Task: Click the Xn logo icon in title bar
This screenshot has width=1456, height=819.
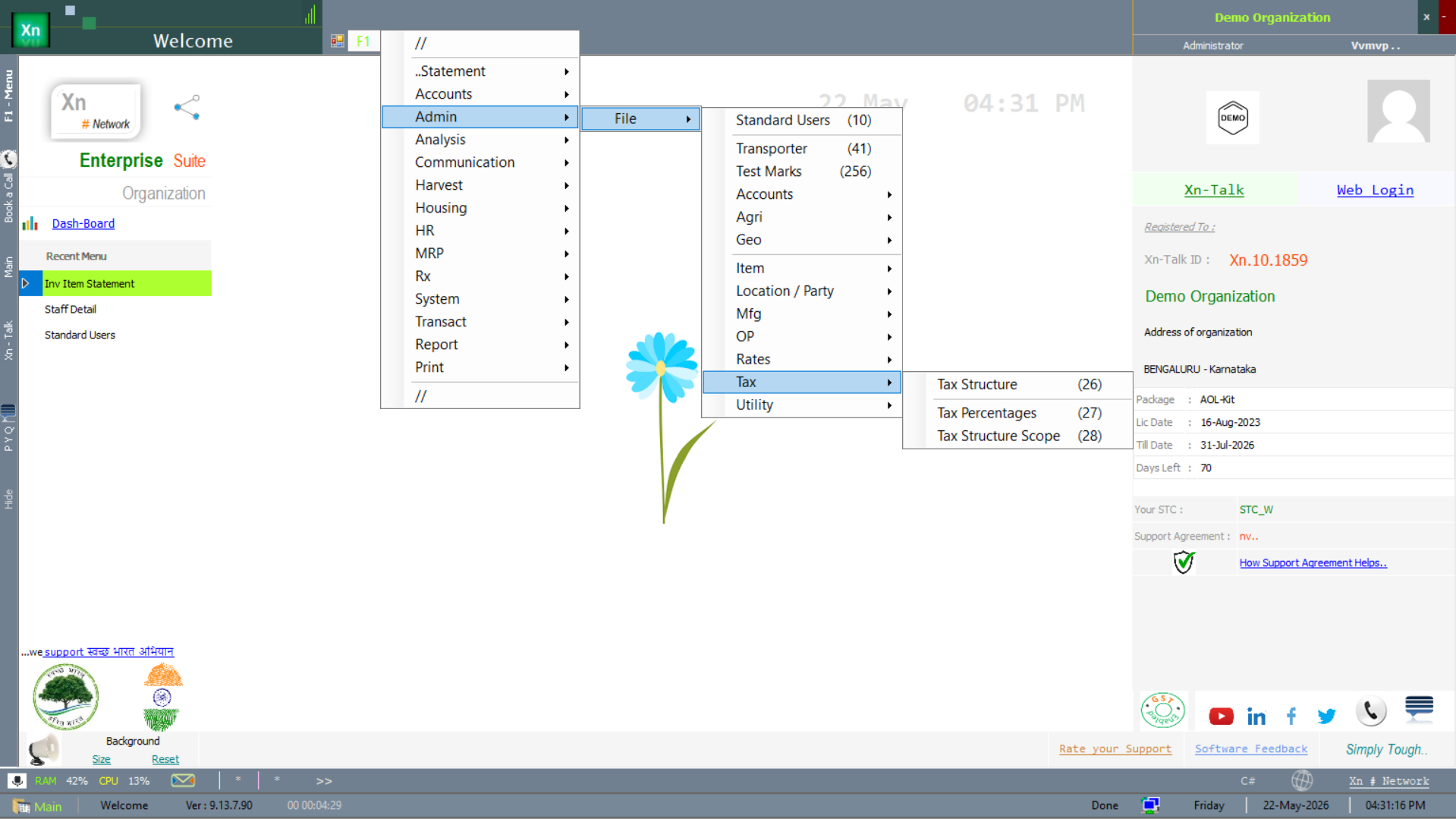Action: (x=30, y=30)
